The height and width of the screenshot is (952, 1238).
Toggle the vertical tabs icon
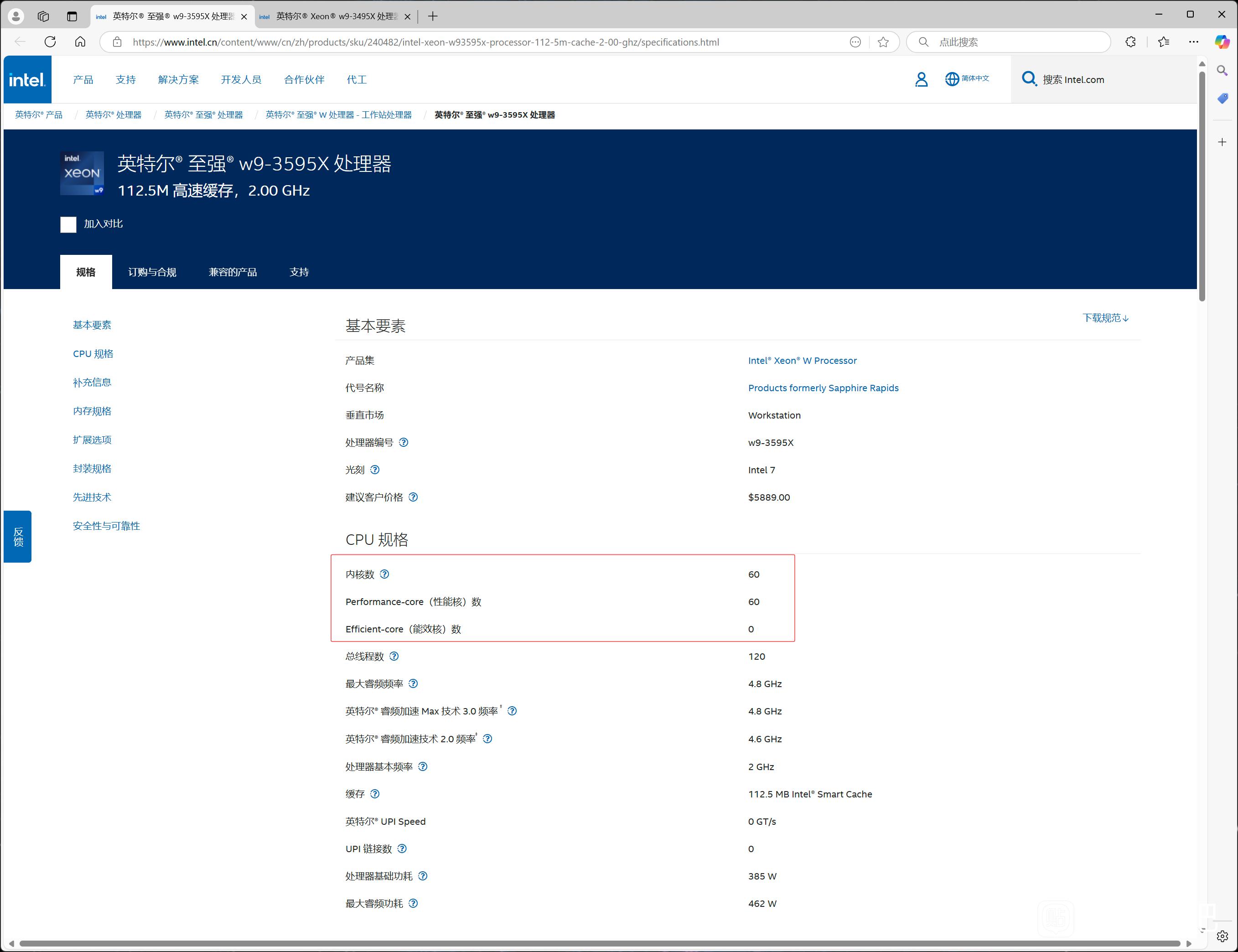coord(72,16)
